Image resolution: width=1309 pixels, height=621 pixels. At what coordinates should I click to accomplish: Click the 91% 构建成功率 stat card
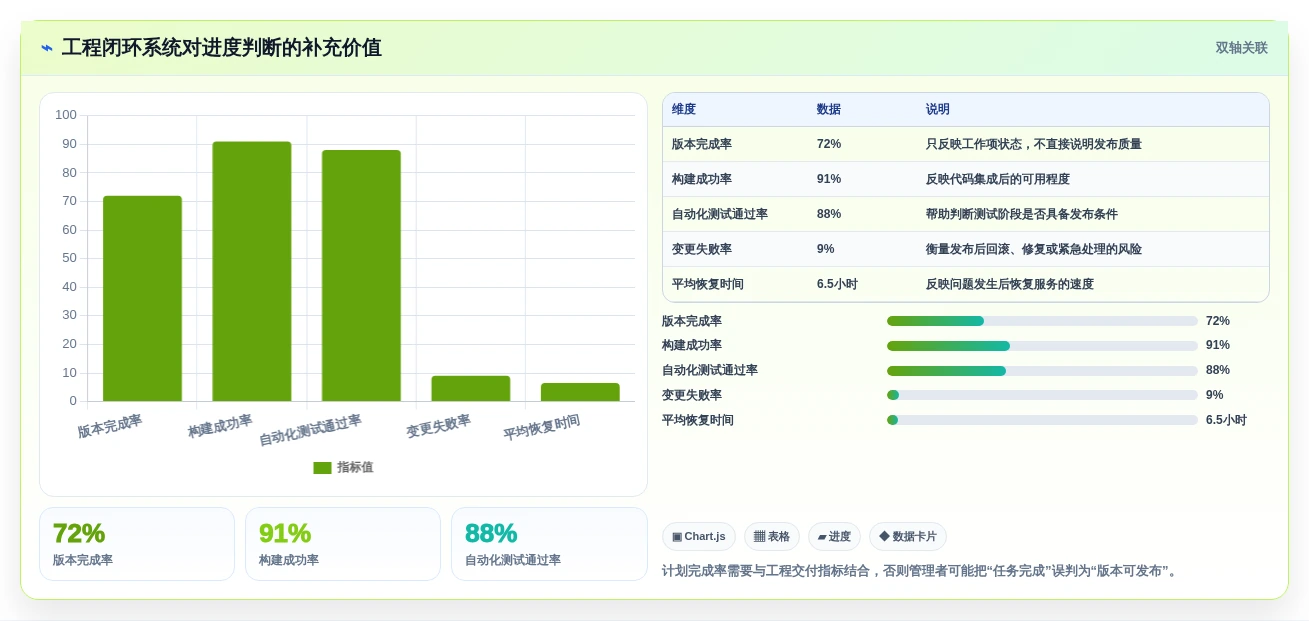[x=343, y=544]
